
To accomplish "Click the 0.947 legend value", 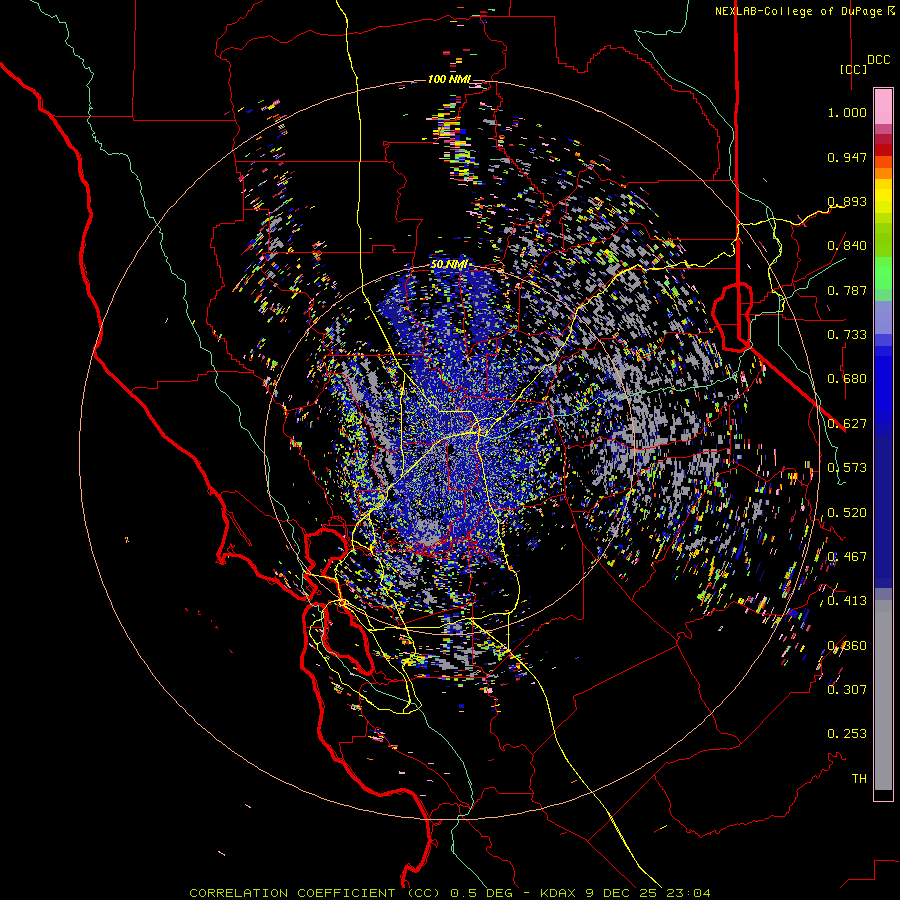I will tap(847, 157).
